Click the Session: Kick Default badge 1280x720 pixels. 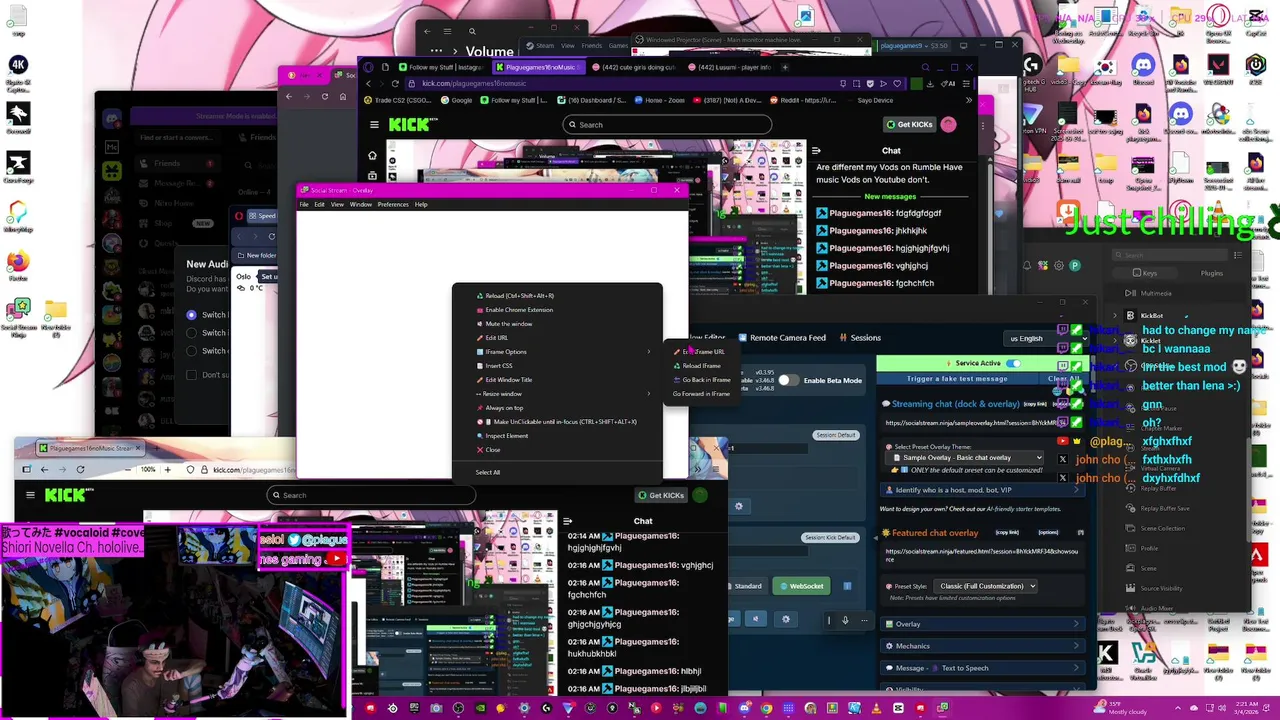pyautogui.click(x=832, y=537)
